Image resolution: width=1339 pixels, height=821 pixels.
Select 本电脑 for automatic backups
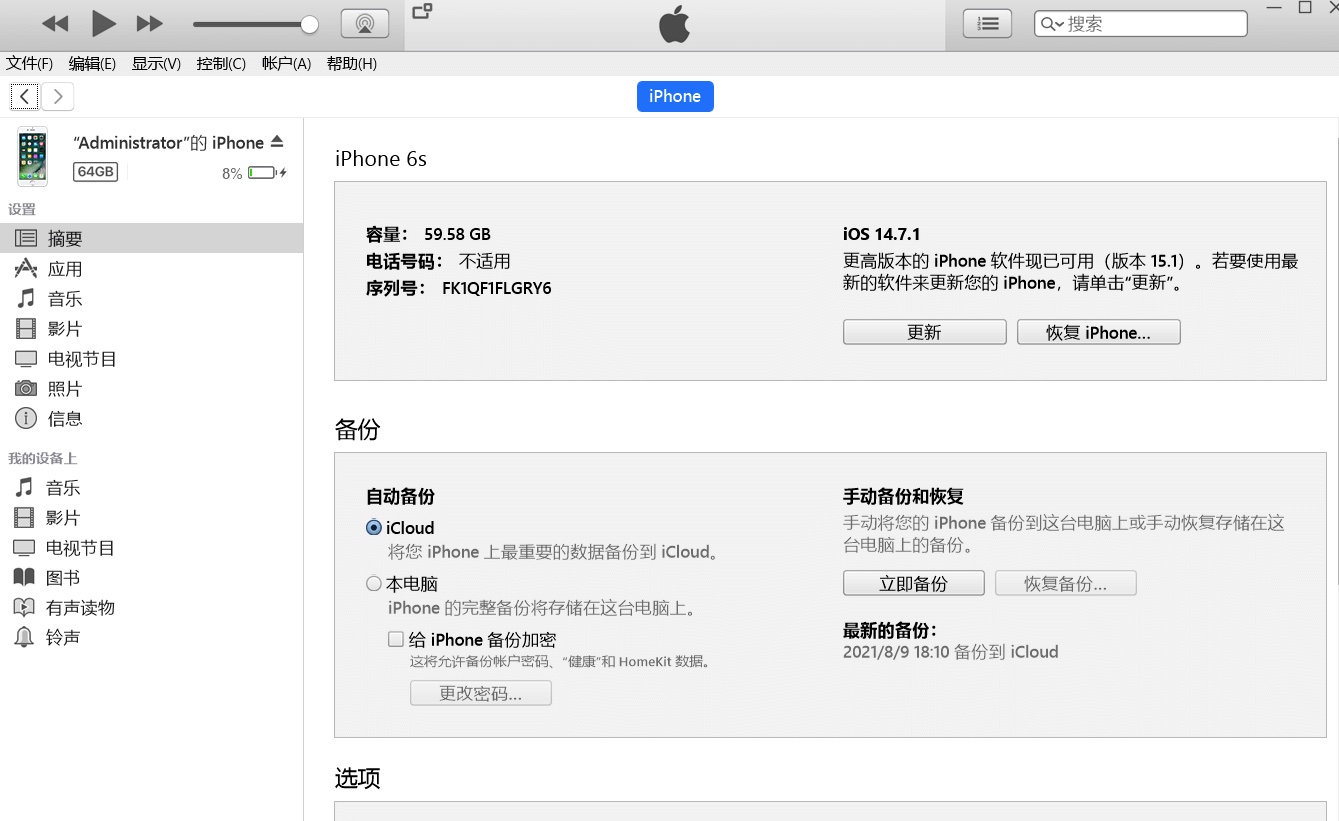373,583
